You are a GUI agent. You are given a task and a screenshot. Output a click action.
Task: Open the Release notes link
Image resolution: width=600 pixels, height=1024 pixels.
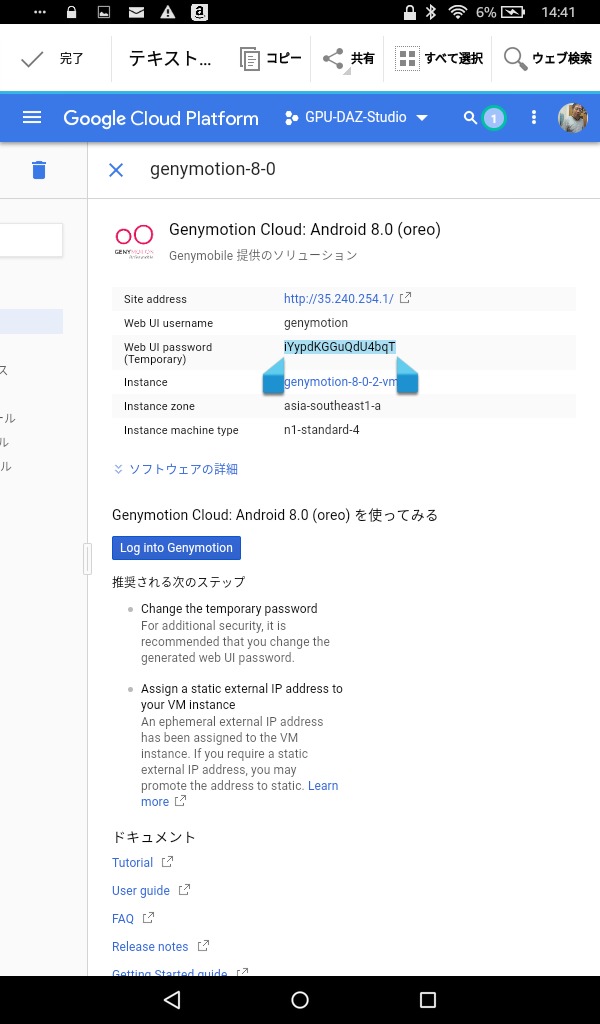point(150,947)
